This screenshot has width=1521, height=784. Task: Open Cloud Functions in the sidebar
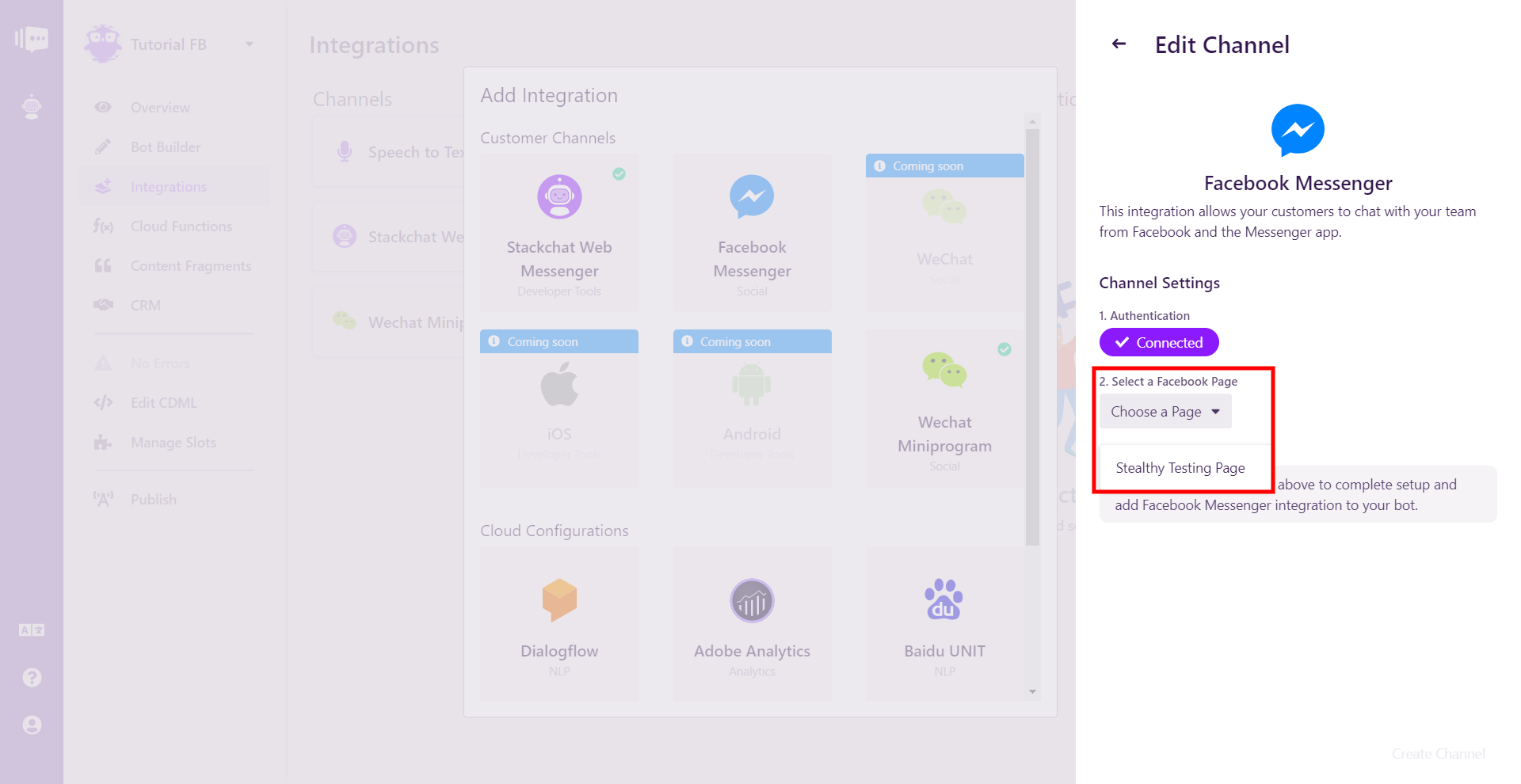click(174, 226)
